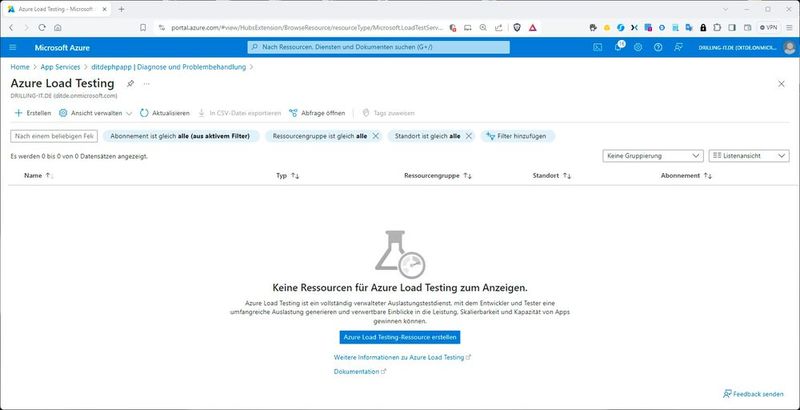
Task: Focus the field filter input box
Action: coord(54,136)
